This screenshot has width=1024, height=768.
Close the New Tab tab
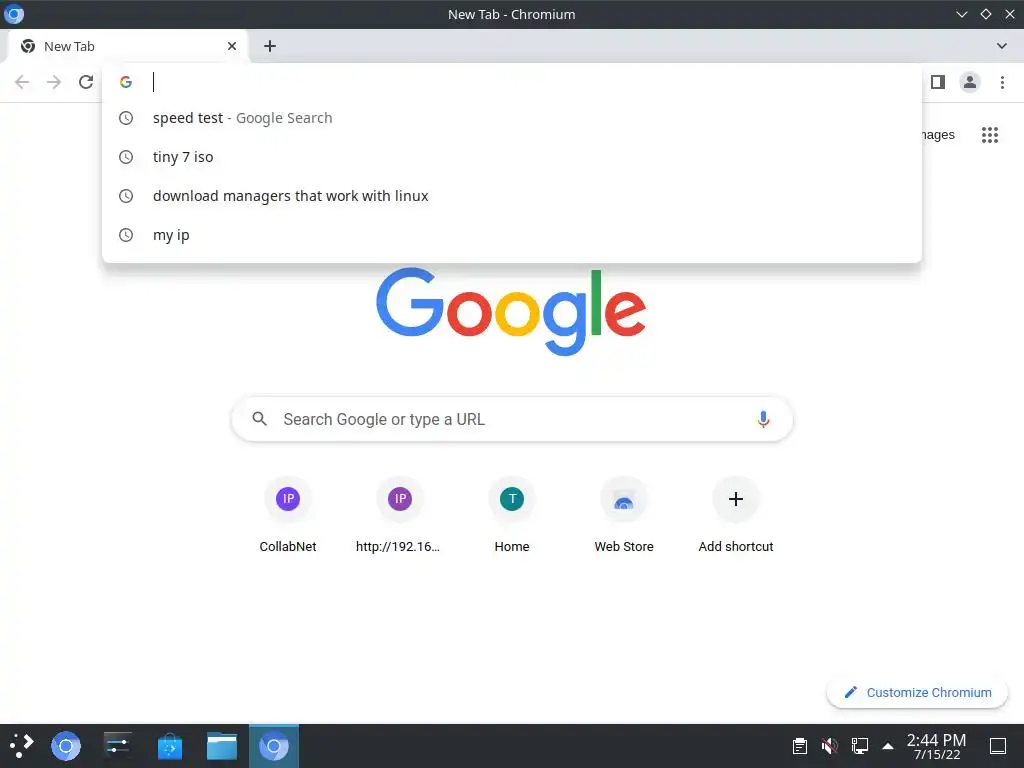point(232,46)
